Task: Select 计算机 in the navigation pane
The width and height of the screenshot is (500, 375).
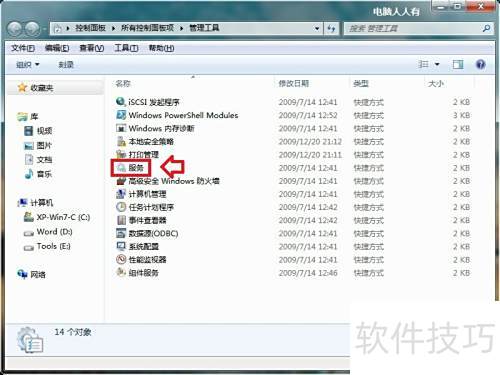Action: pos(36,202)
